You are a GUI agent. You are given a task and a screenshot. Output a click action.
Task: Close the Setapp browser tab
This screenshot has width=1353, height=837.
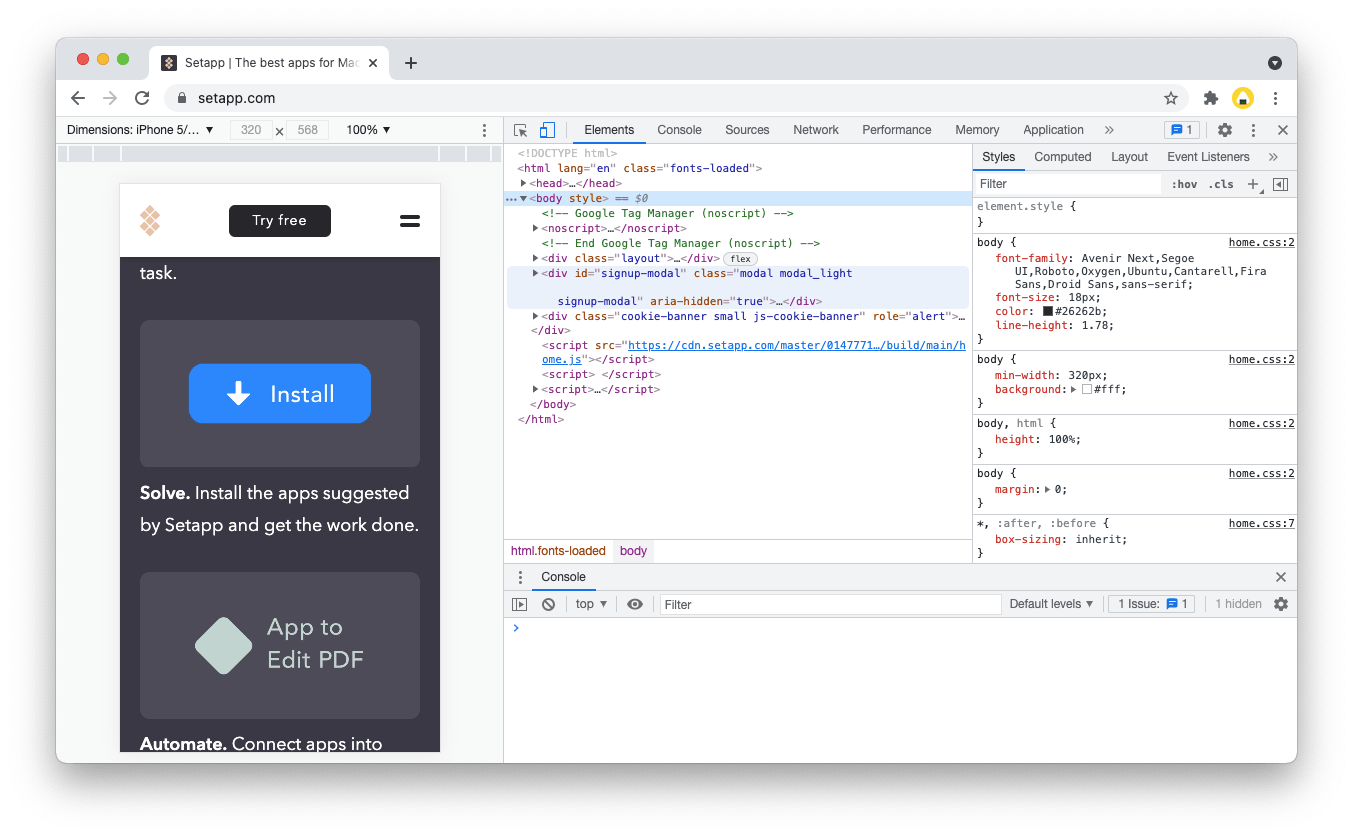(x=373, y=63)
